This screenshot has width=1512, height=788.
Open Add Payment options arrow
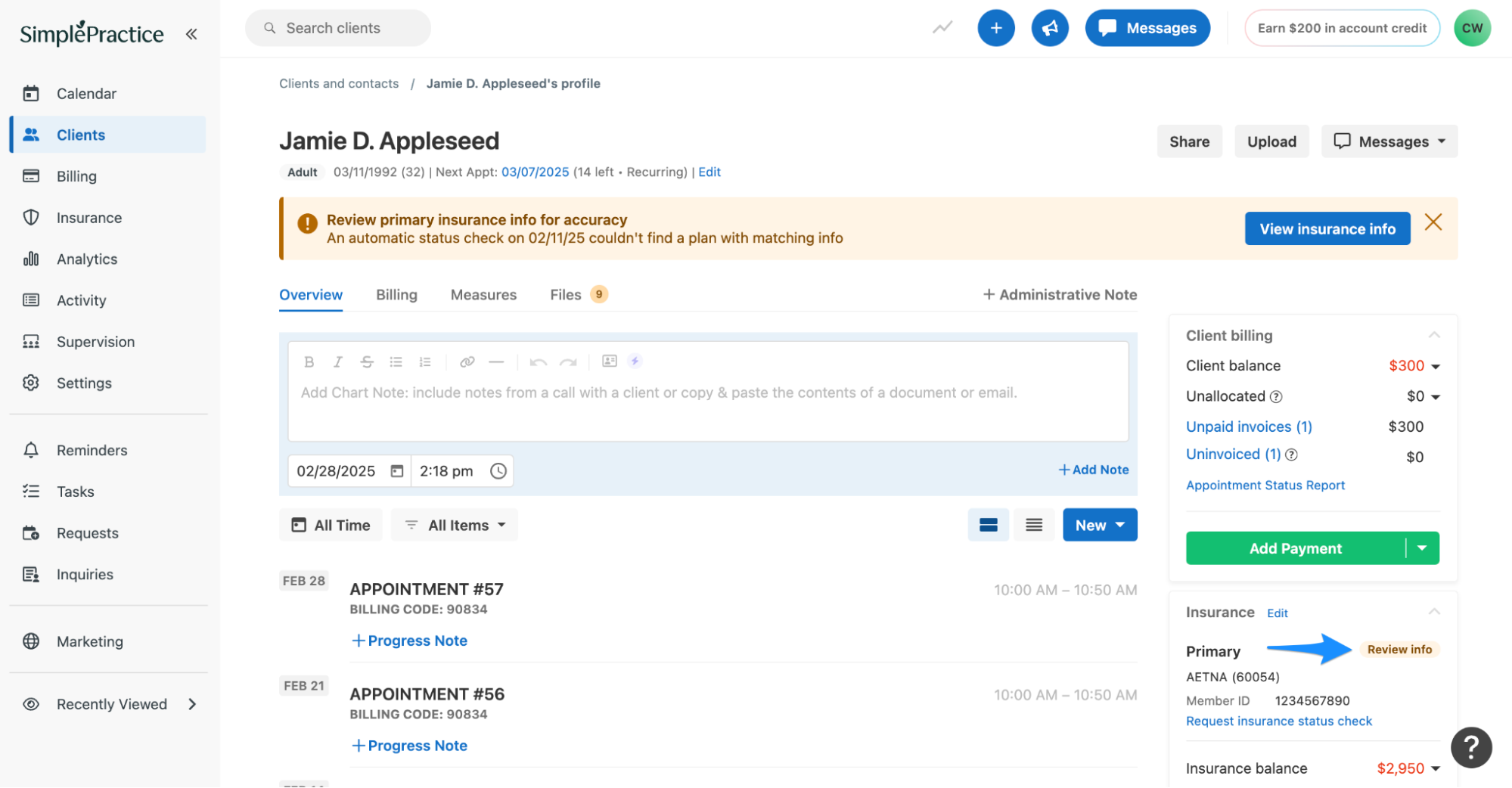pyautogui.click(x=1421, y=548)
